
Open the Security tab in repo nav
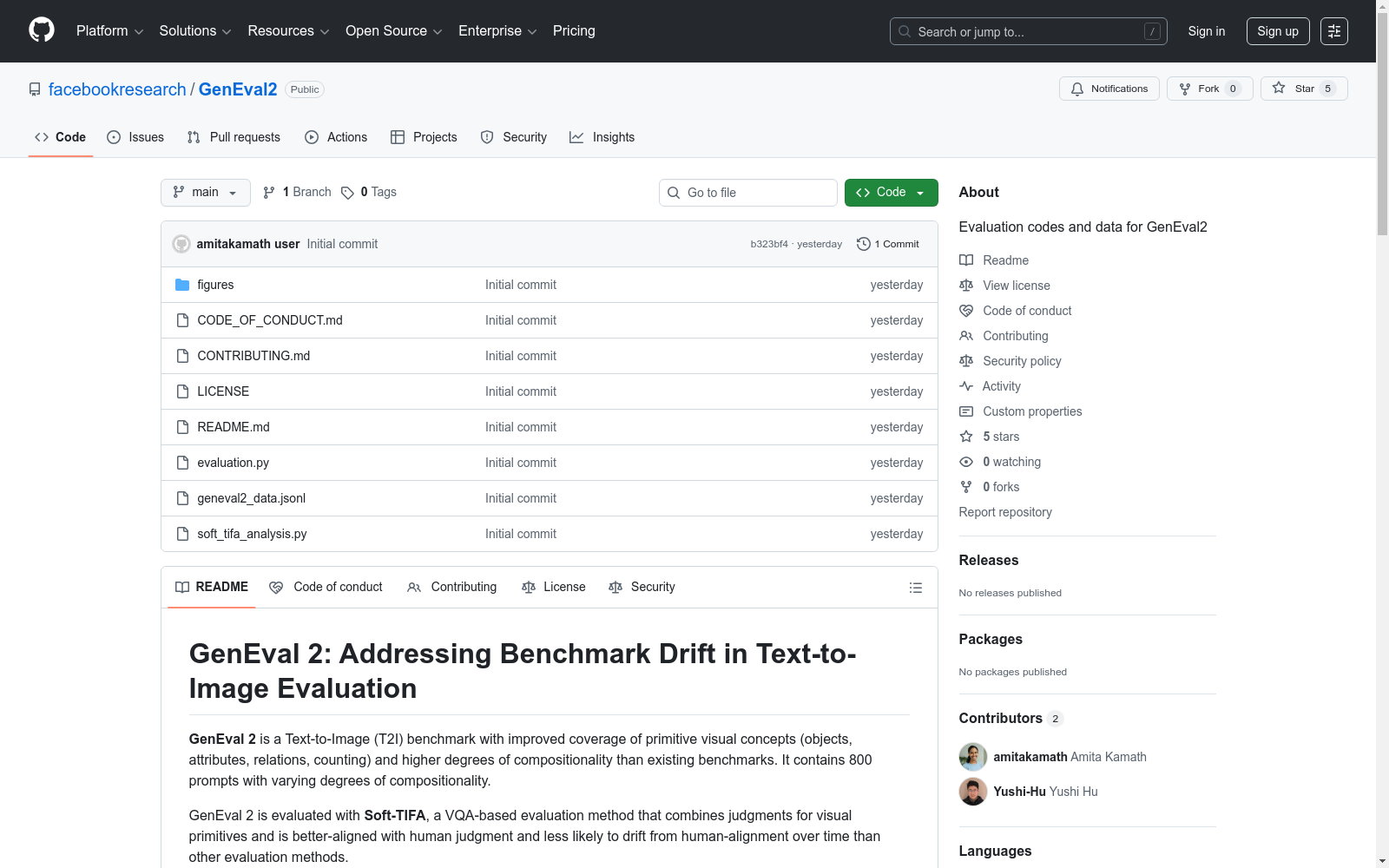tap(514, 137)
